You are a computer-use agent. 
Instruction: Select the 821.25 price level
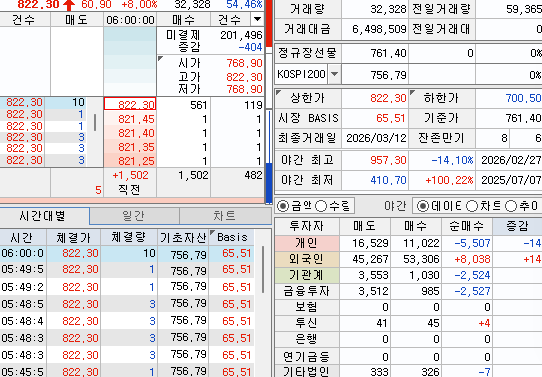130,161
